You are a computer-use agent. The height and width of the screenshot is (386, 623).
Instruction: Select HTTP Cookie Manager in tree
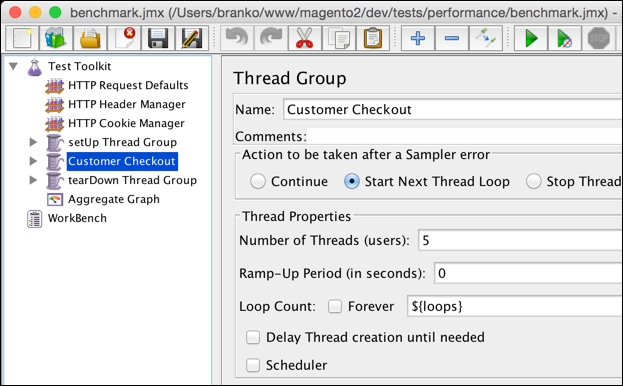[126, 123]
